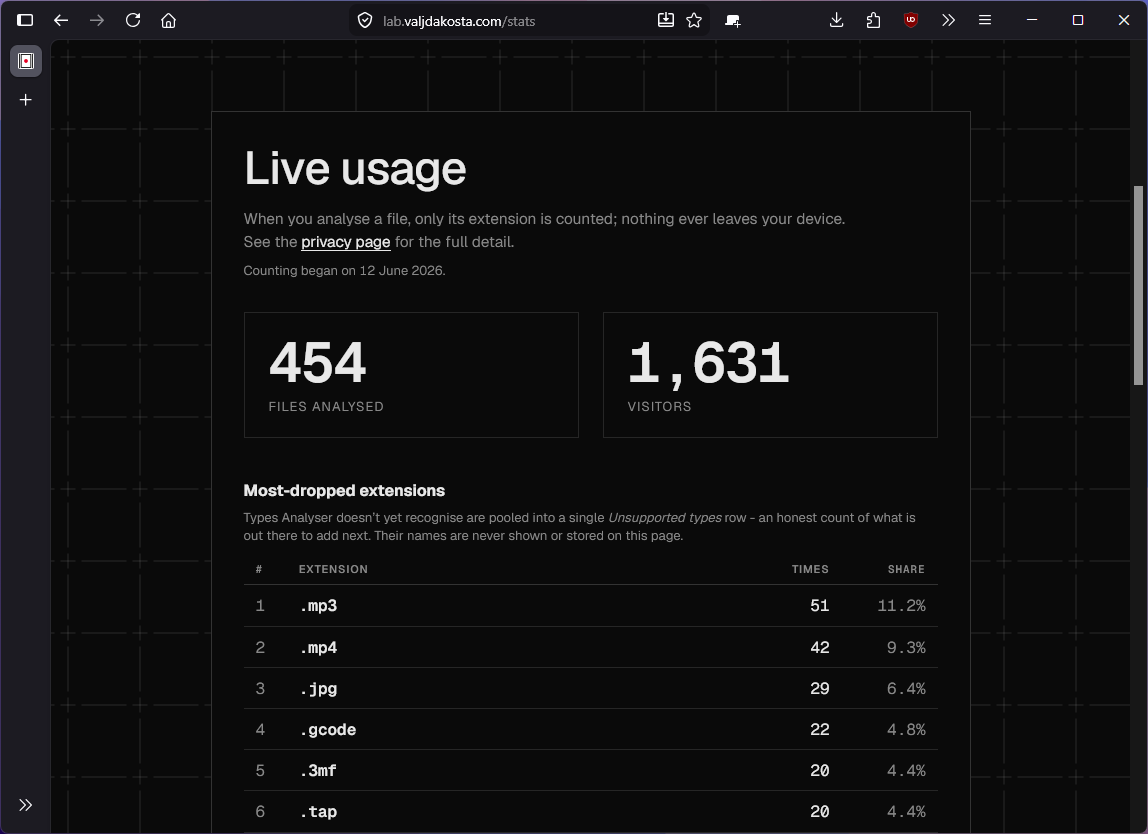Screen dimensions: 1148x834
Task: Click the Live usage heading
Action: 355,168
